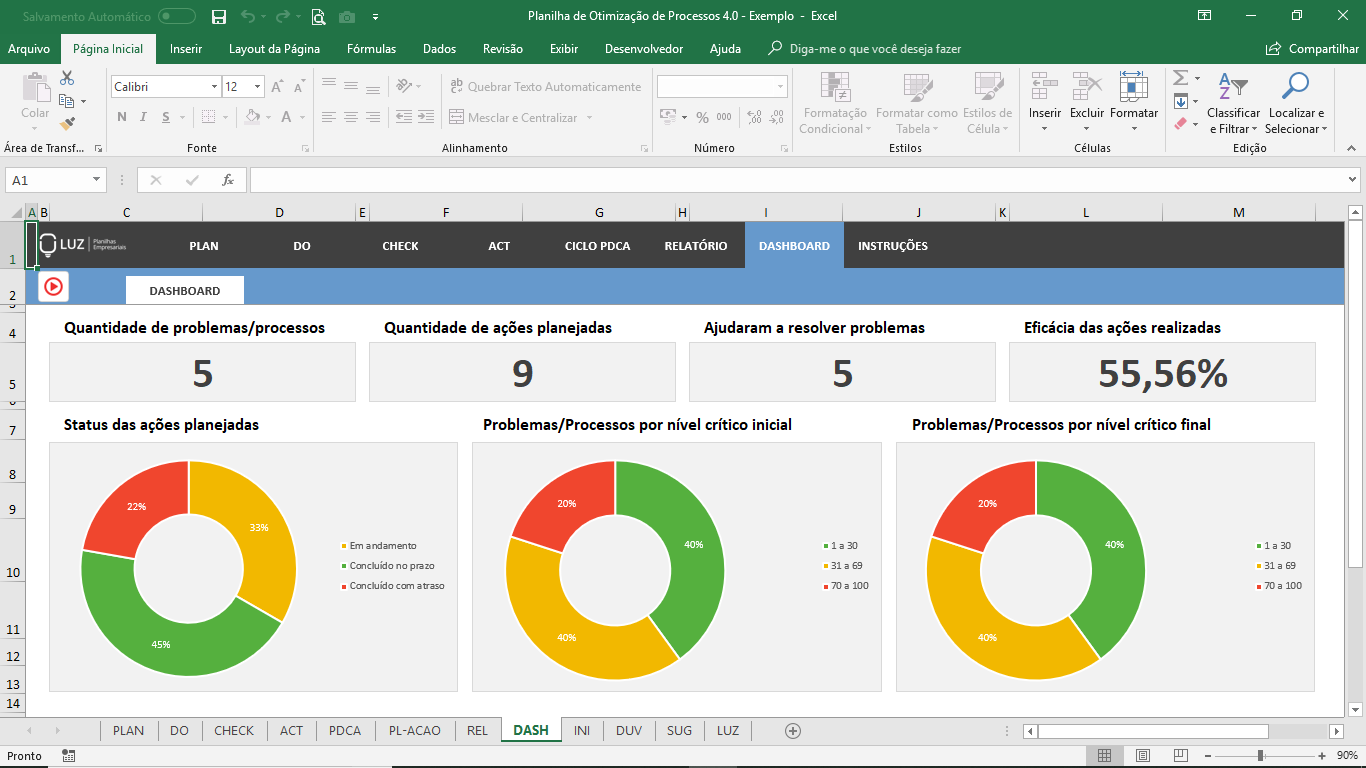Select the PL-ACAO sheet tab
Image resolution: width=1366 pixels, height=768 pixels.
414,731
